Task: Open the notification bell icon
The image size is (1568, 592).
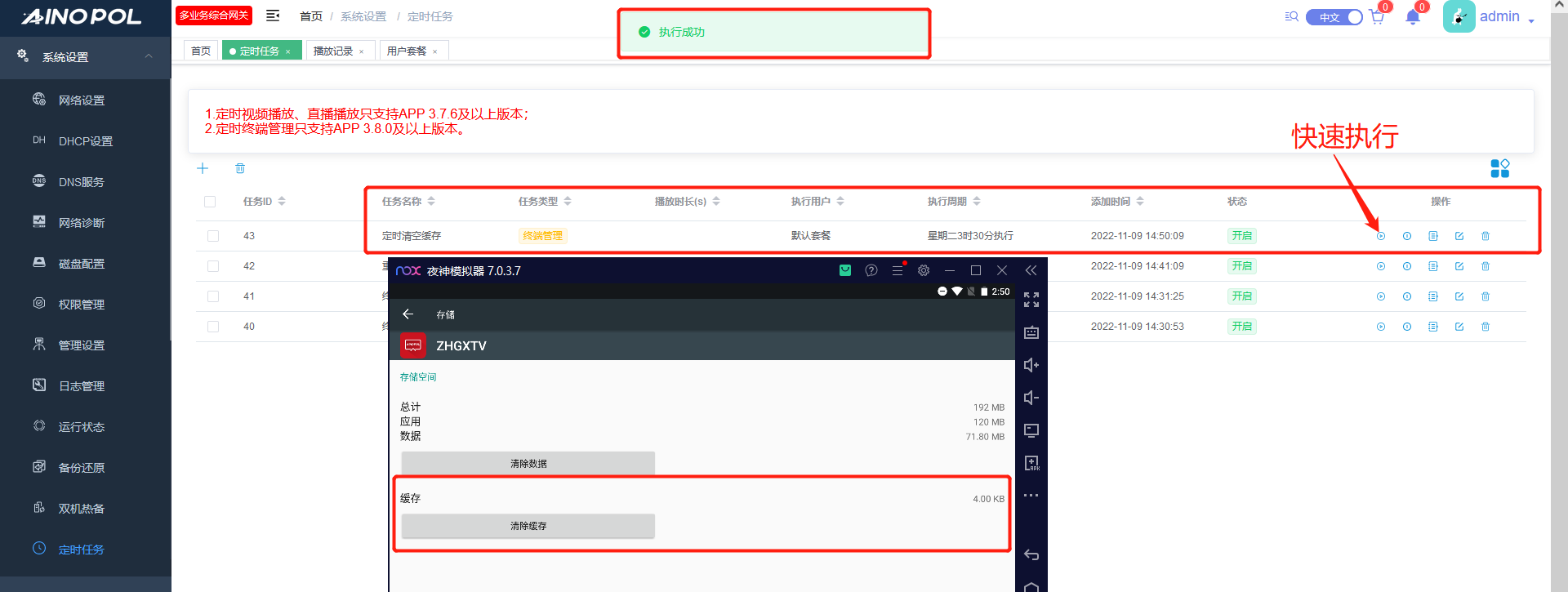Action: click(1412, 17)
